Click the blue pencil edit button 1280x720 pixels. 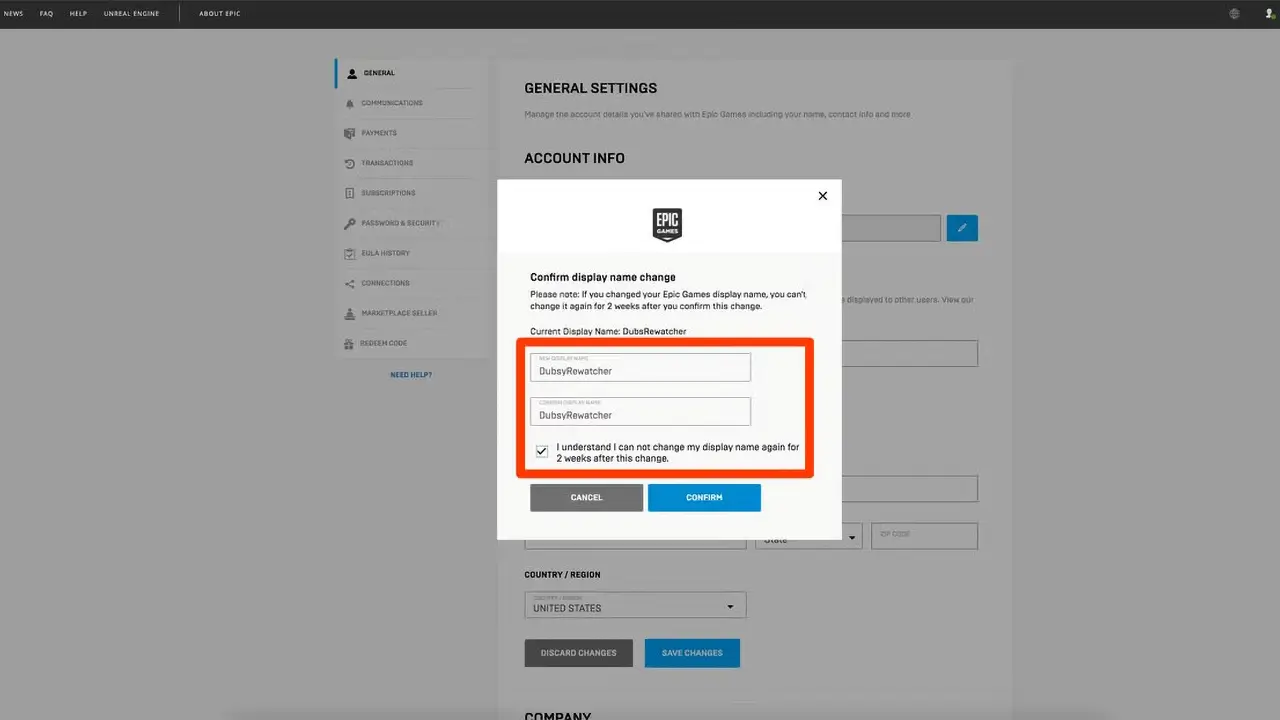tap(962, 228)
